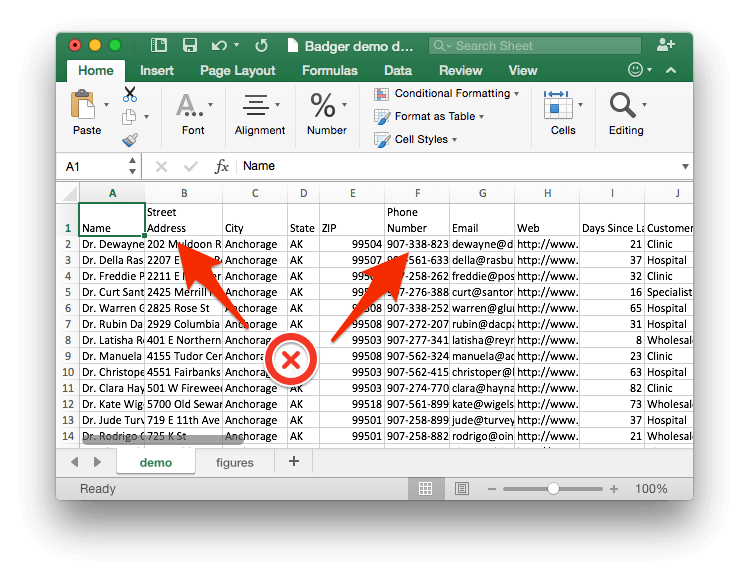Screen dimensions: 749x580
Task: Click the zoom out minus button
Action: click(492, 489)
